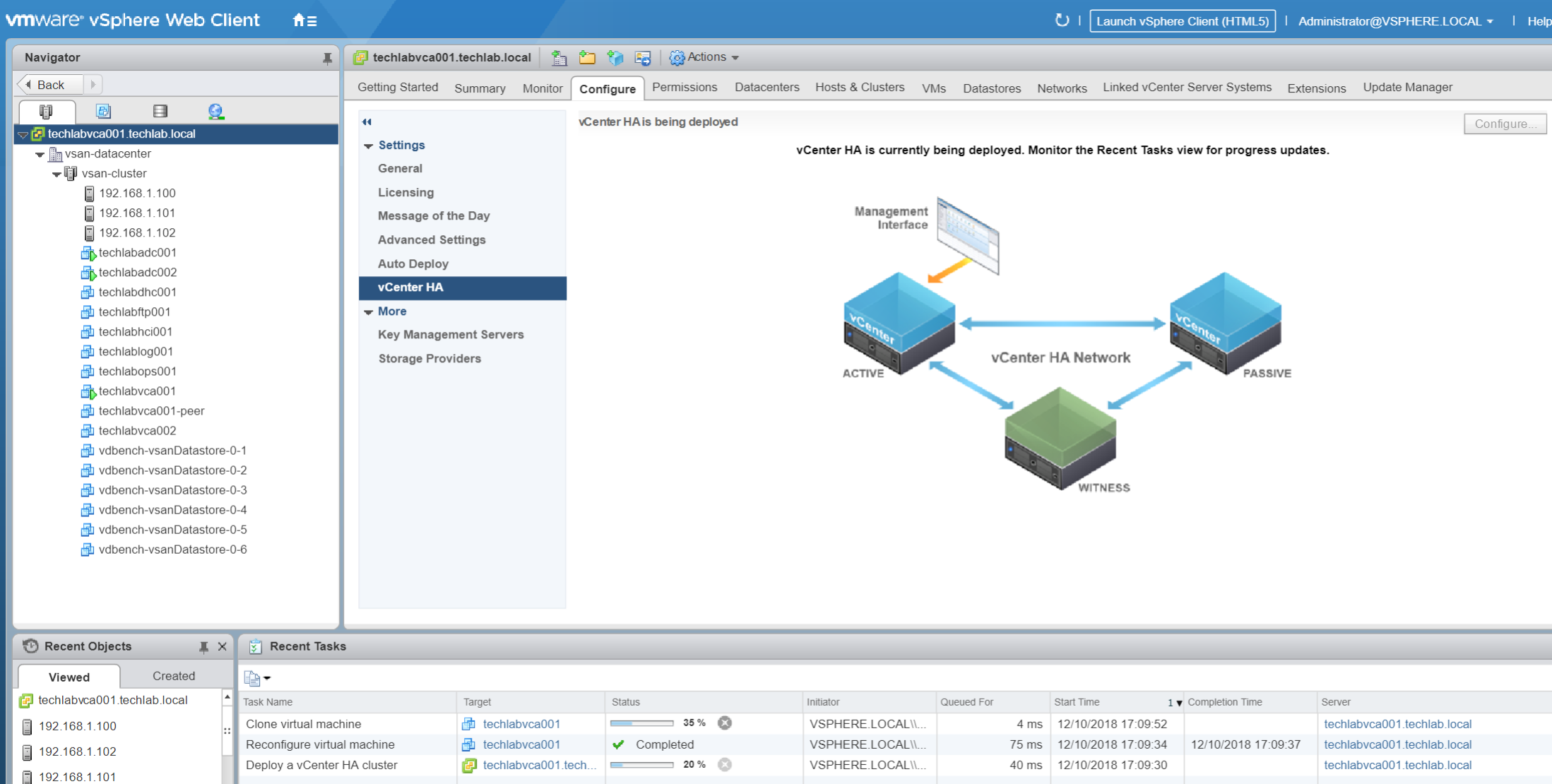Image resolution: width=1552 pixels, height=784 pixels.
Task: Open techlabvca001 target link of Clone task
Action: 521,724
